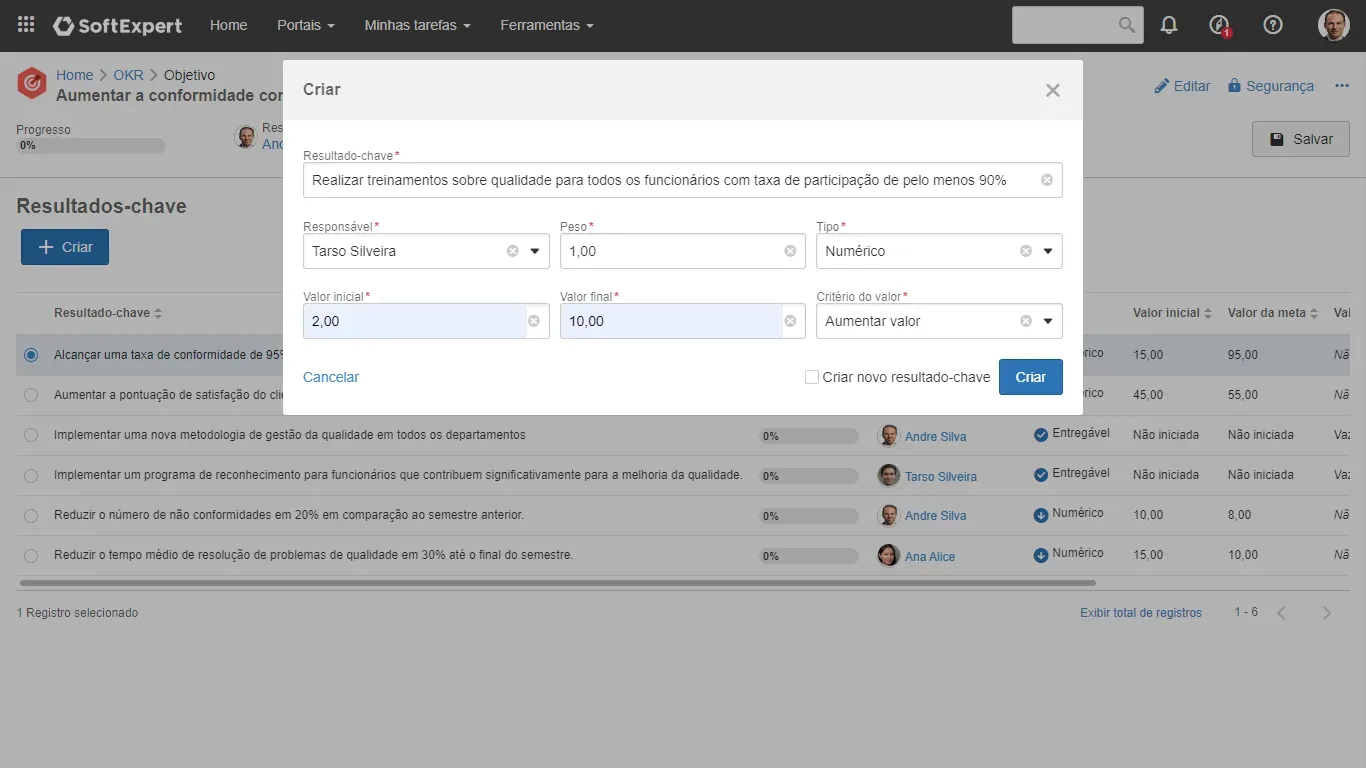Screen dimensions: 1366x768
Task: Select radio for Implementar uma nova metodologia row
Action: point(31,435)
